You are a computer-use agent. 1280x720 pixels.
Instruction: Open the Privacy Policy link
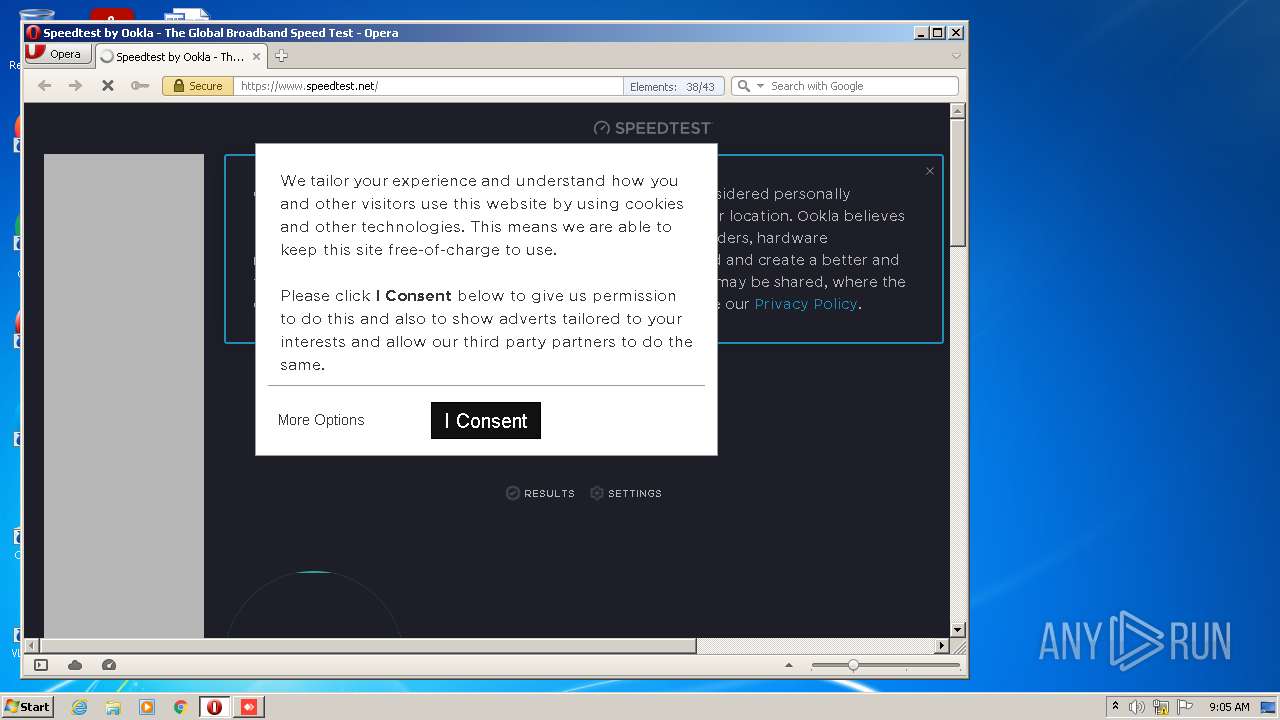pyautogui.click(x=806, y=304)
